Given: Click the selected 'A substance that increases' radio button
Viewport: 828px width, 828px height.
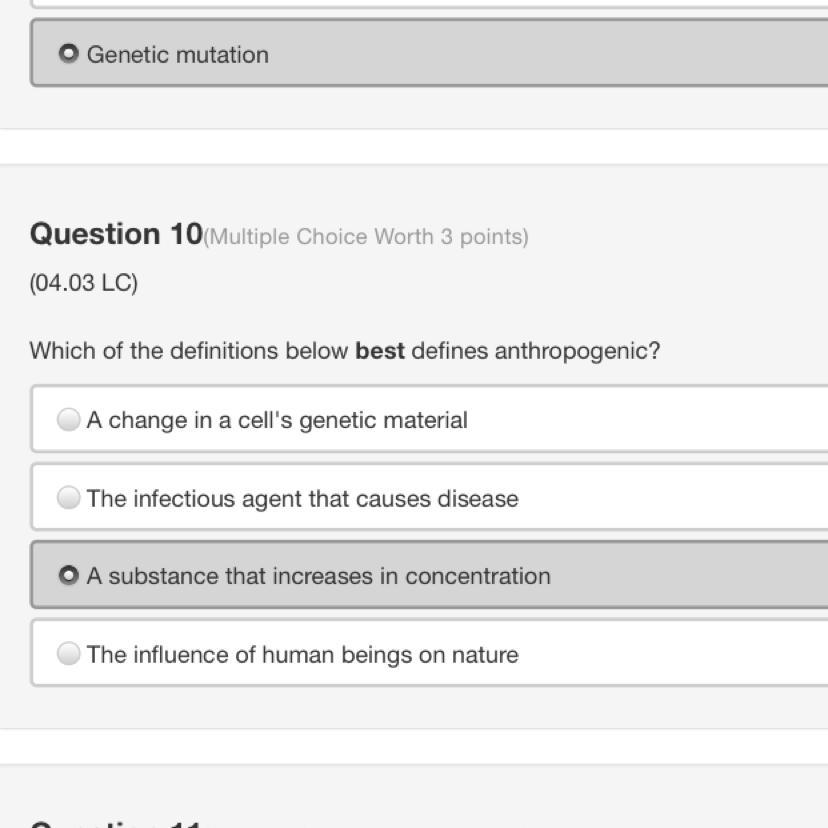Looking at the screenshot, I should click(68, 576).
